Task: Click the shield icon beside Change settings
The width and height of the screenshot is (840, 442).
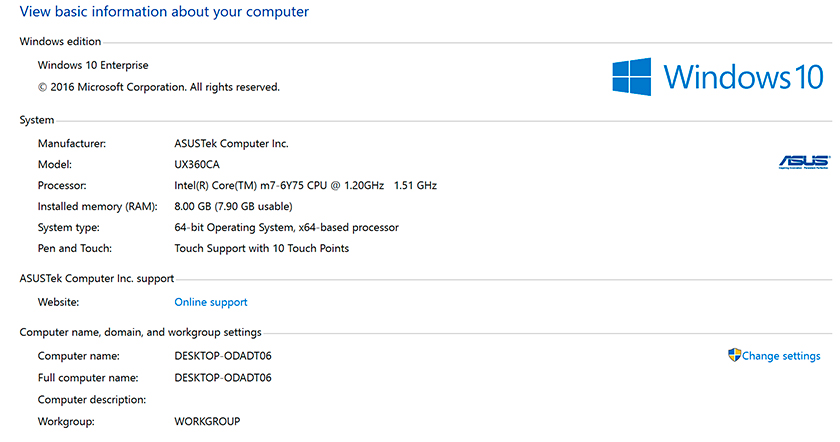Action: tap(734, 355)
